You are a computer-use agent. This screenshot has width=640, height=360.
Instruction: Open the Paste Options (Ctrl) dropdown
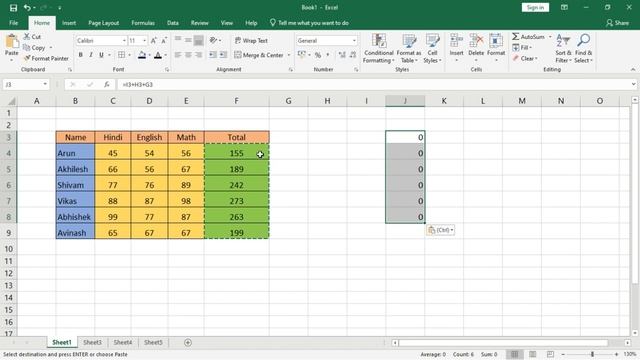pos(440,230)
